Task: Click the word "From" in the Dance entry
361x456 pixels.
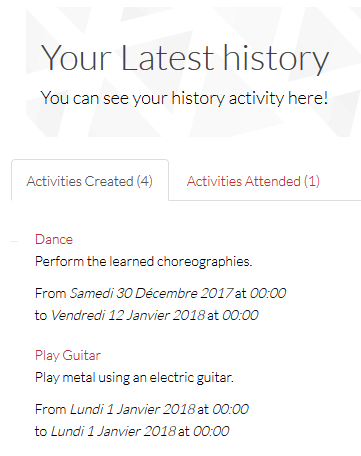Action: pyautogui.click(x=51, y=293)
